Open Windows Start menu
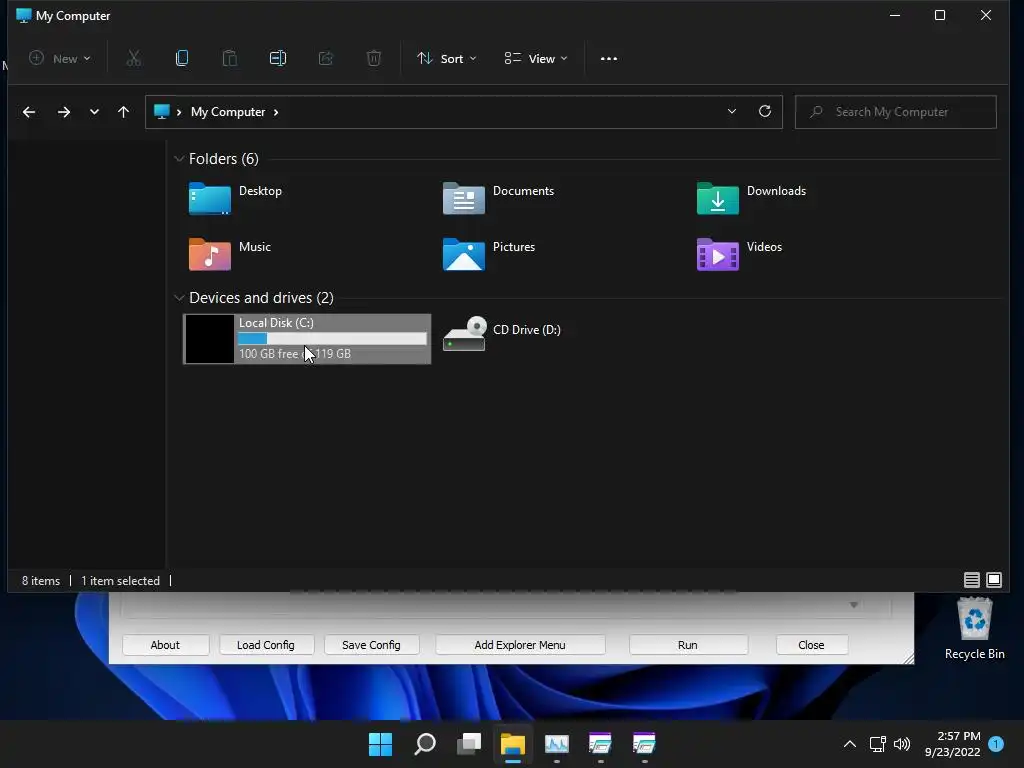Screen dimensions: 1024x768 pyautogui.click(x=381, y=744)
